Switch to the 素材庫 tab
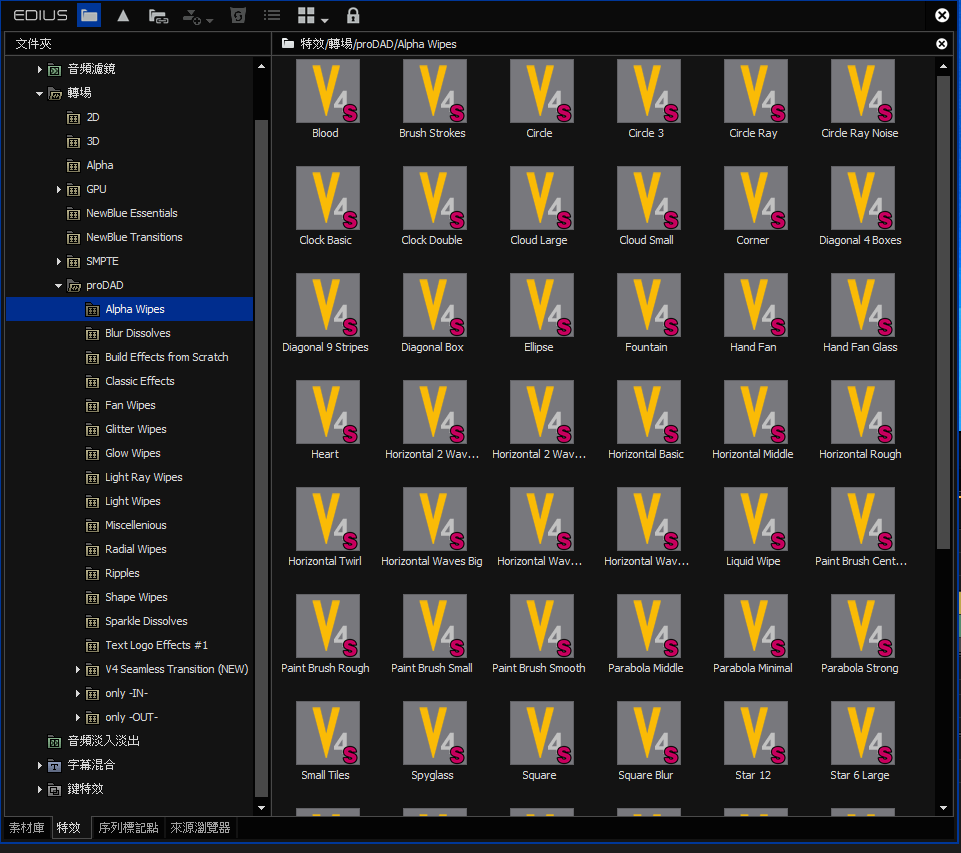Image resolution: width=961 pixels, height=853 pixels. tap(26, 828)
